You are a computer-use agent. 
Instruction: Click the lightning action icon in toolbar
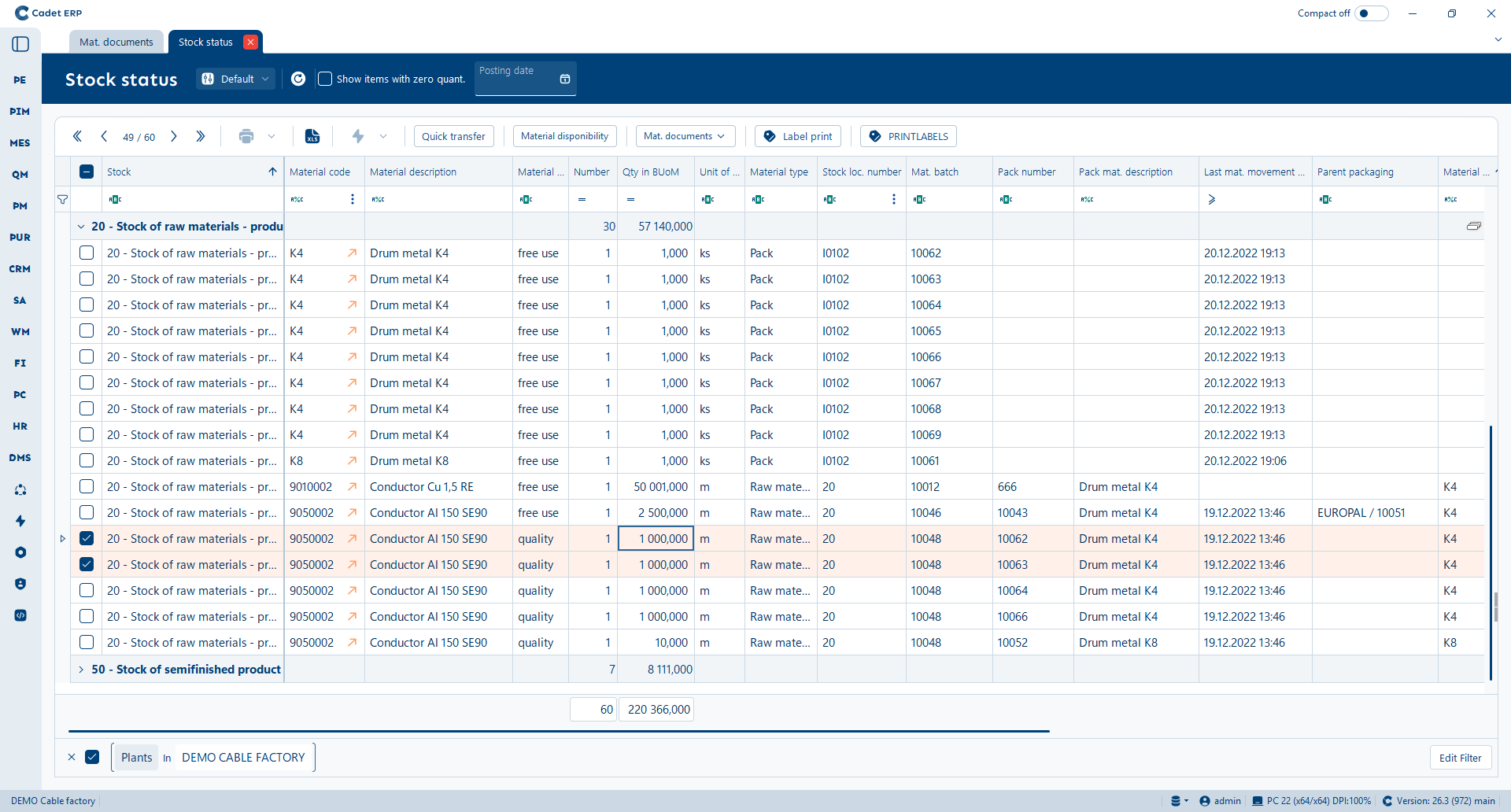click(x=358, y=136)
